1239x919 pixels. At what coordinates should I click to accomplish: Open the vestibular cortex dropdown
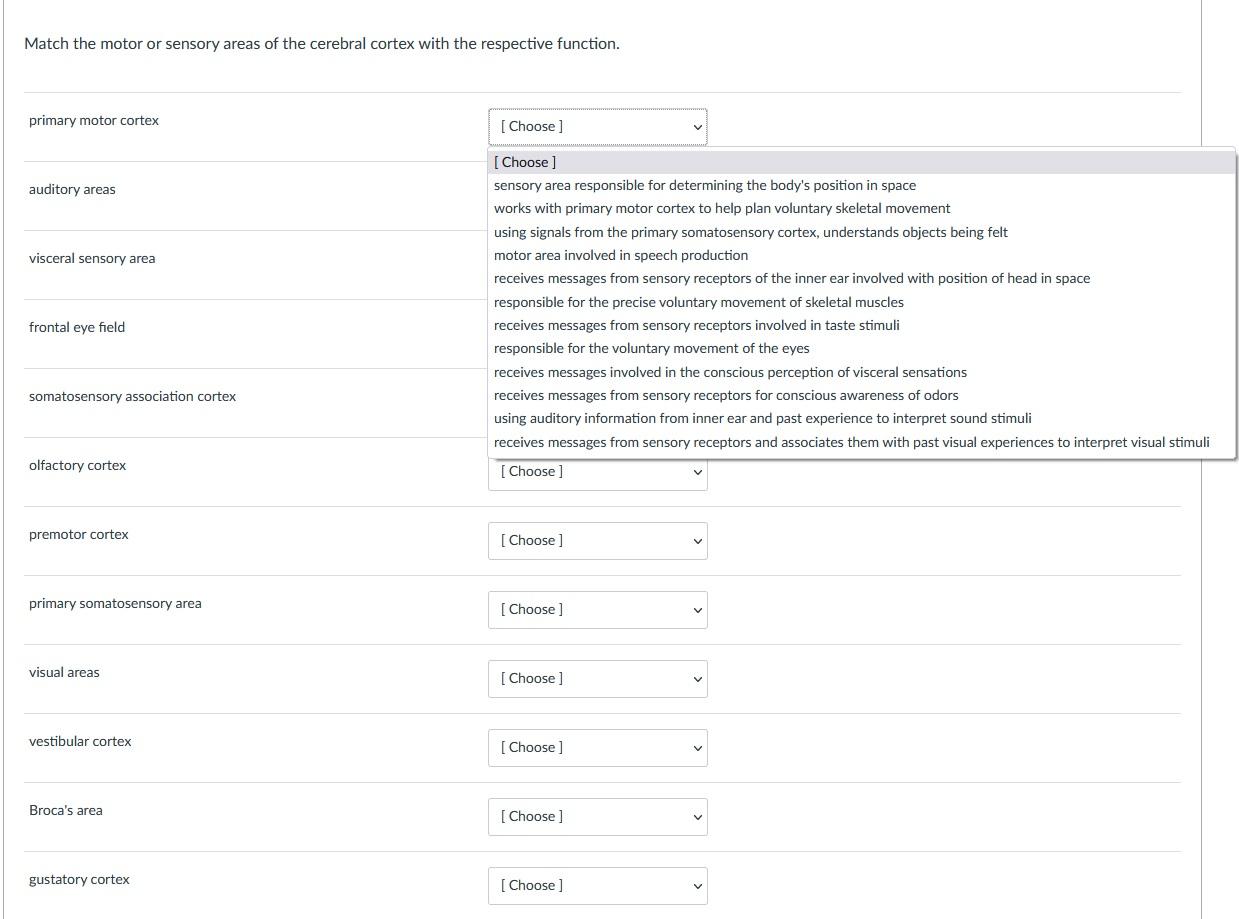coord(597,748)
